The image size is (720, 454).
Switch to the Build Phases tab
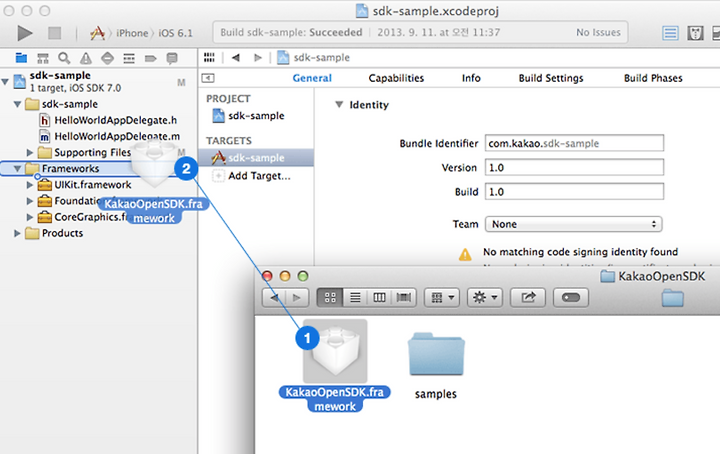click(653, 78)
